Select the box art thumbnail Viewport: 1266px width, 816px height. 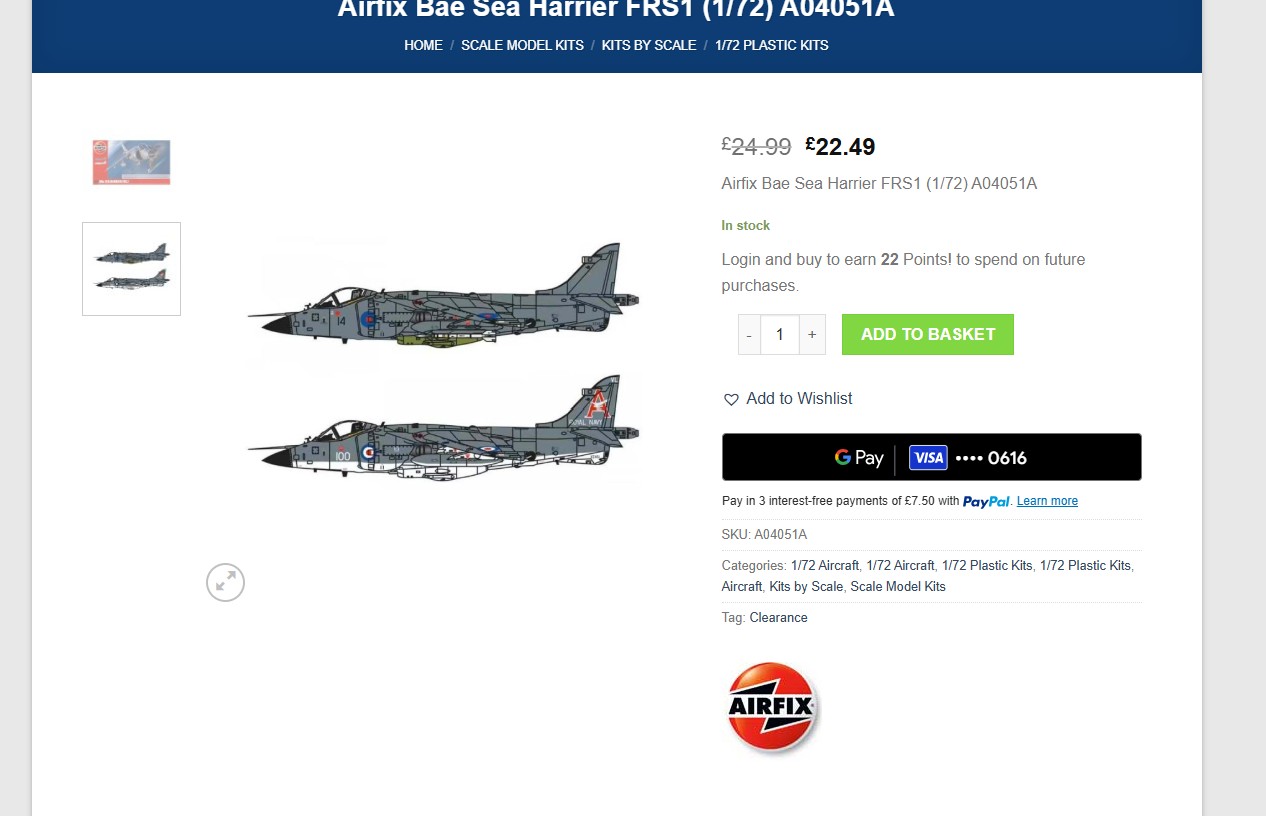pos(132,162)
